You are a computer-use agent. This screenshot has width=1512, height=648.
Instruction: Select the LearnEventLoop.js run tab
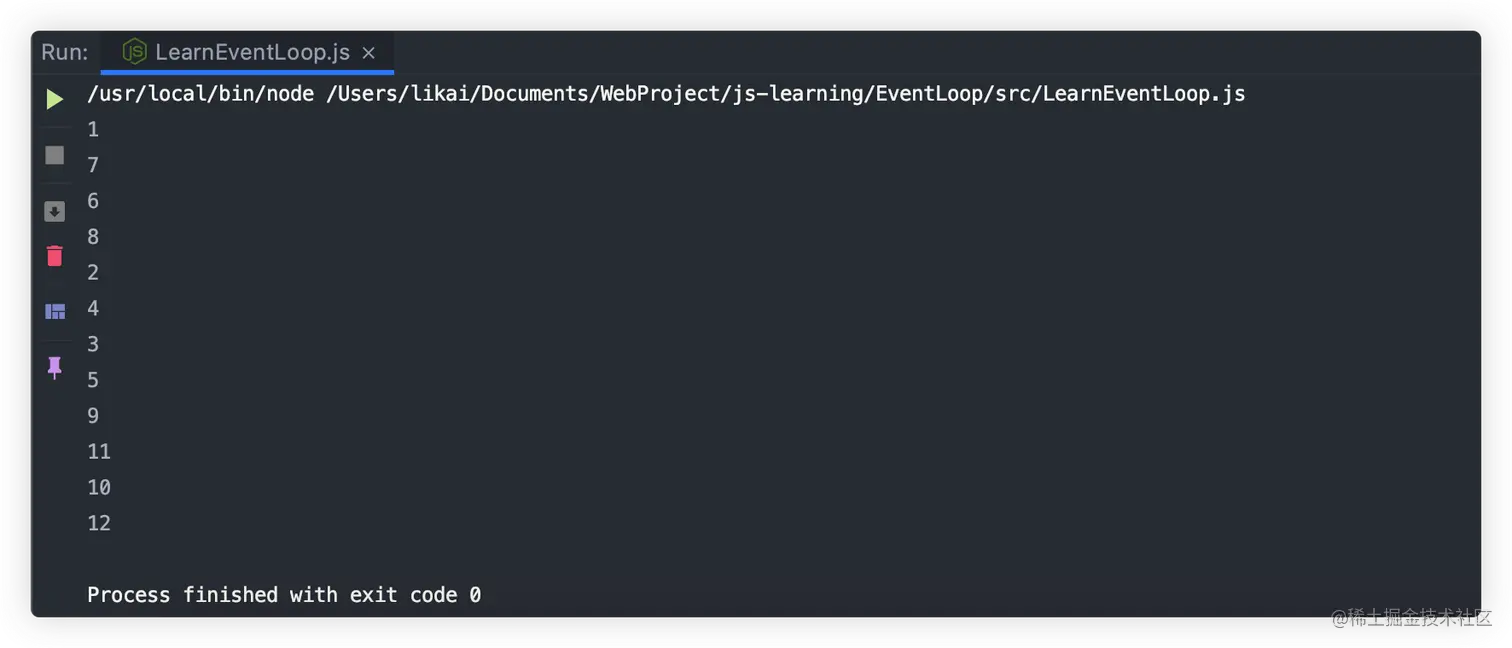point(248,52)
